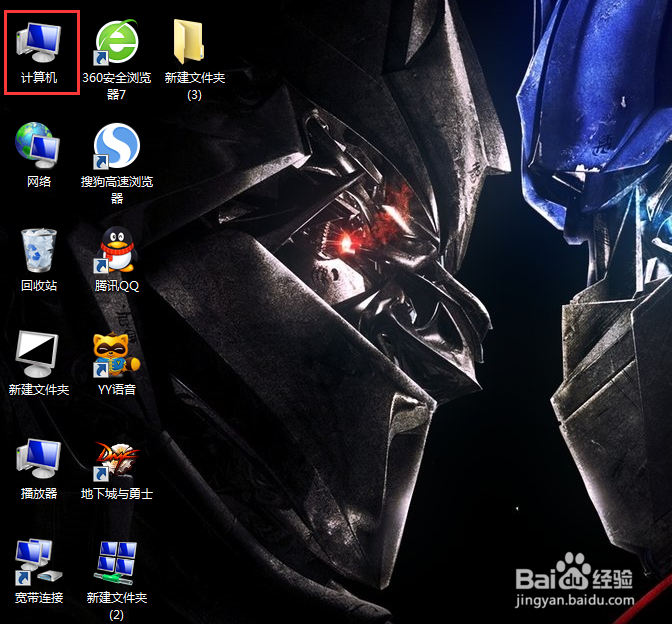Open the 地下城与勇士 DNF icon
The height and width of the screenshot is (624, 672).
click(117, 461)
